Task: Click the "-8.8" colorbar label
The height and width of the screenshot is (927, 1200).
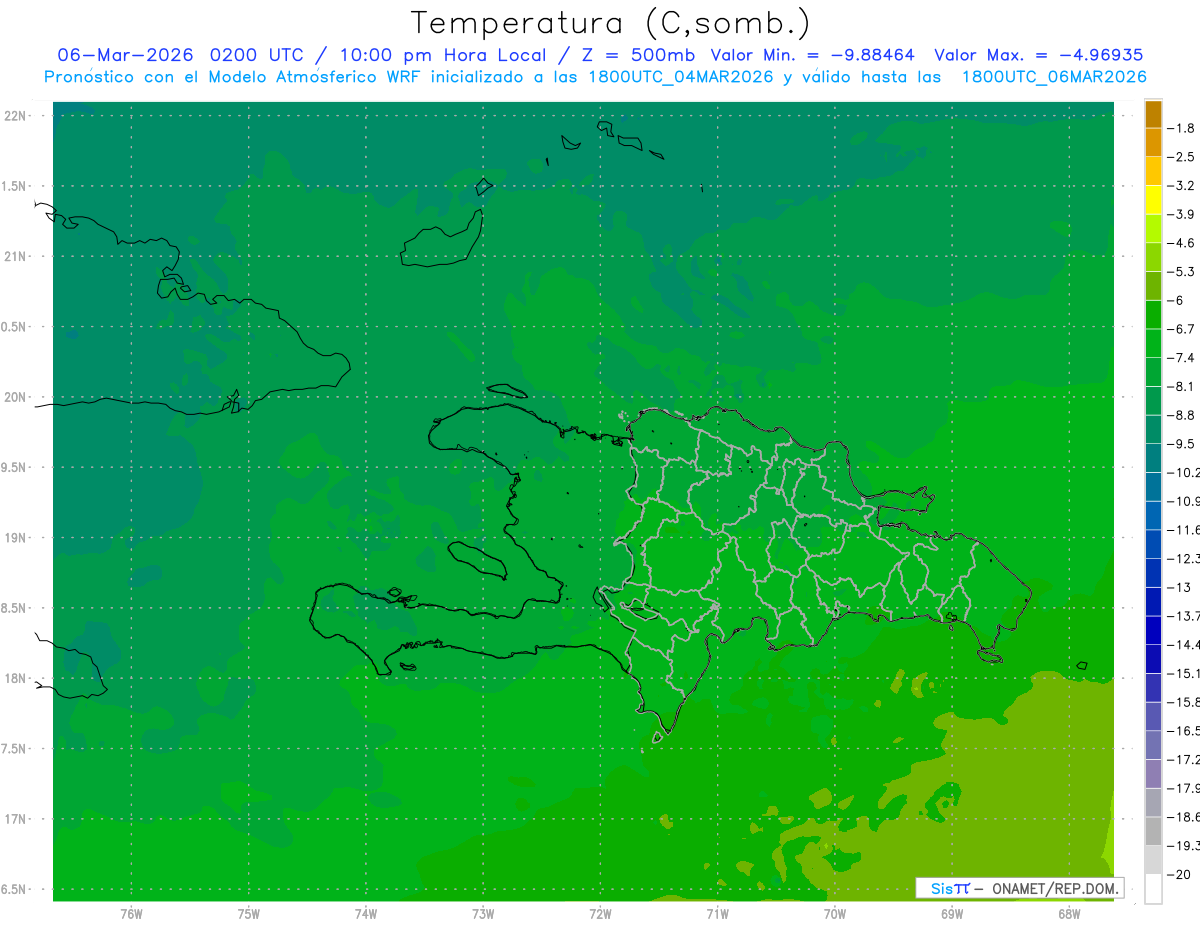Action: pyautogui.click(x=1182, y=415)
